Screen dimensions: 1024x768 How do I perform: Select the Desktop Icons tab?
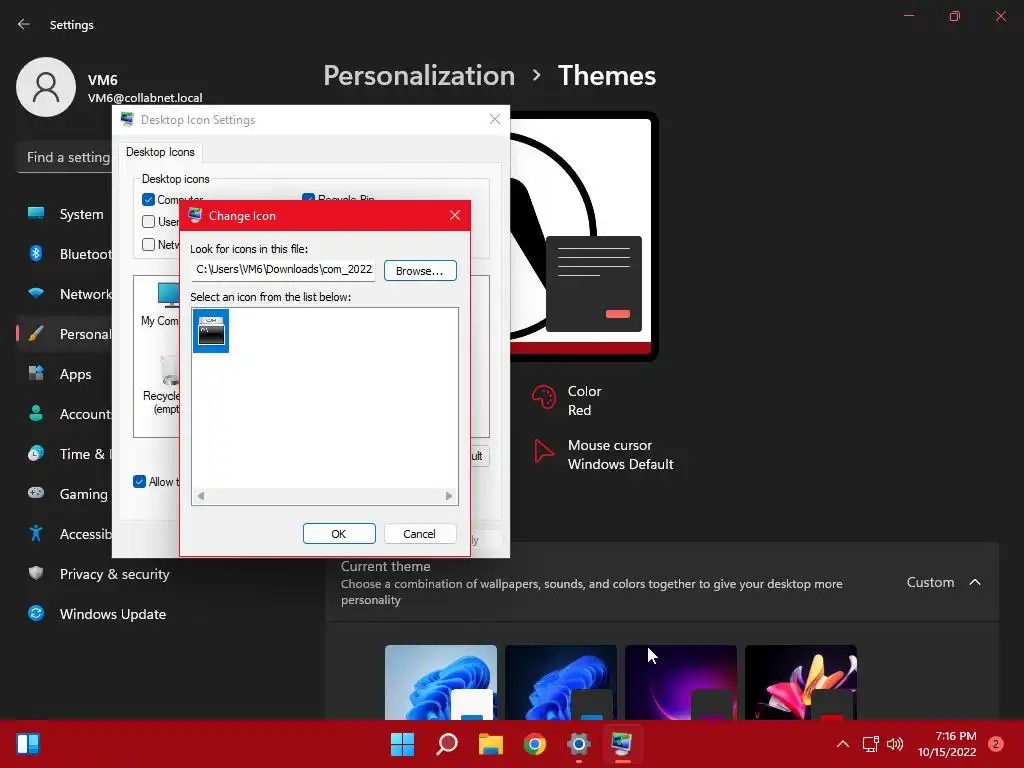160,152
